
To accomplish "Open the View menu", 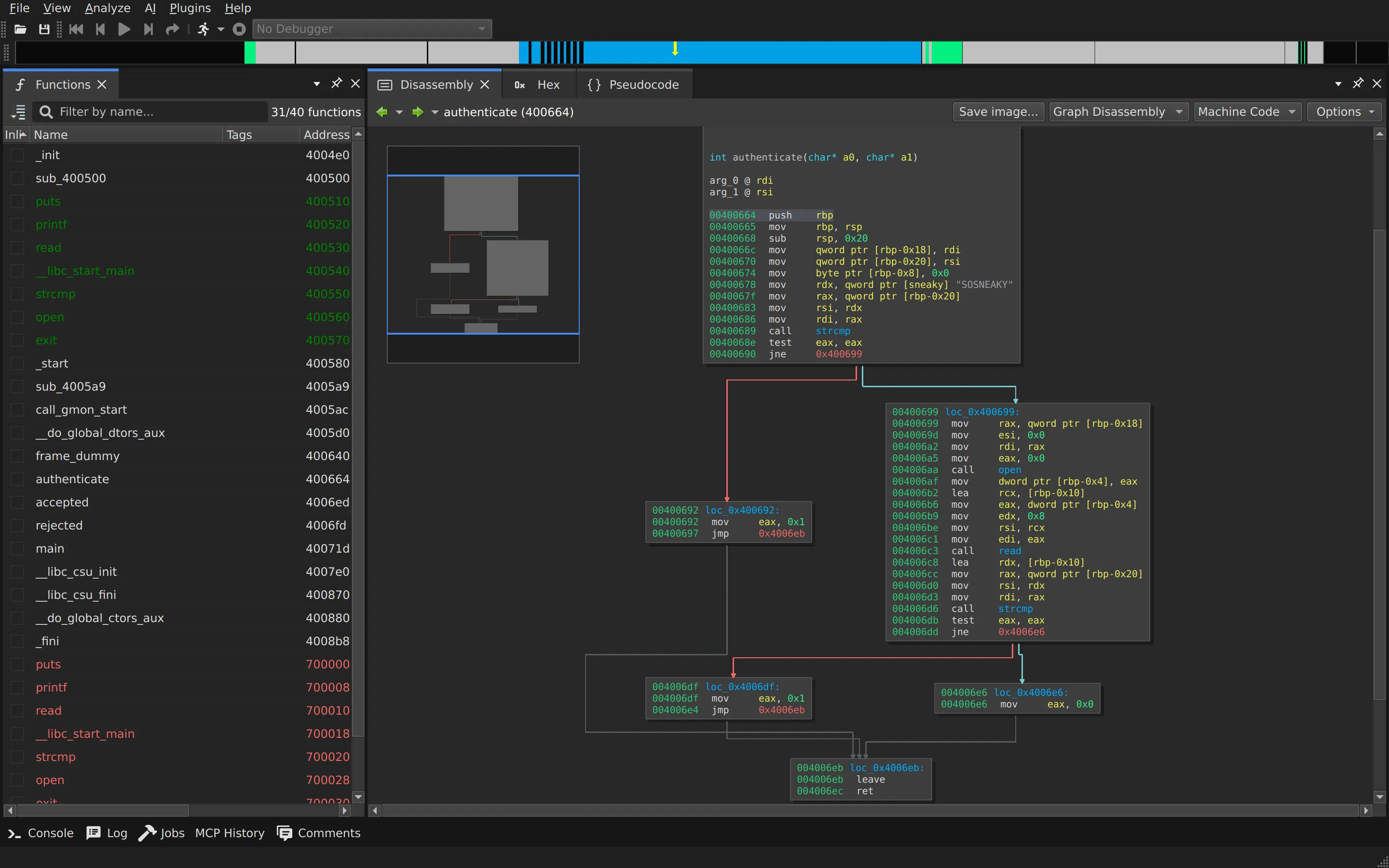I will coord(57,8).
